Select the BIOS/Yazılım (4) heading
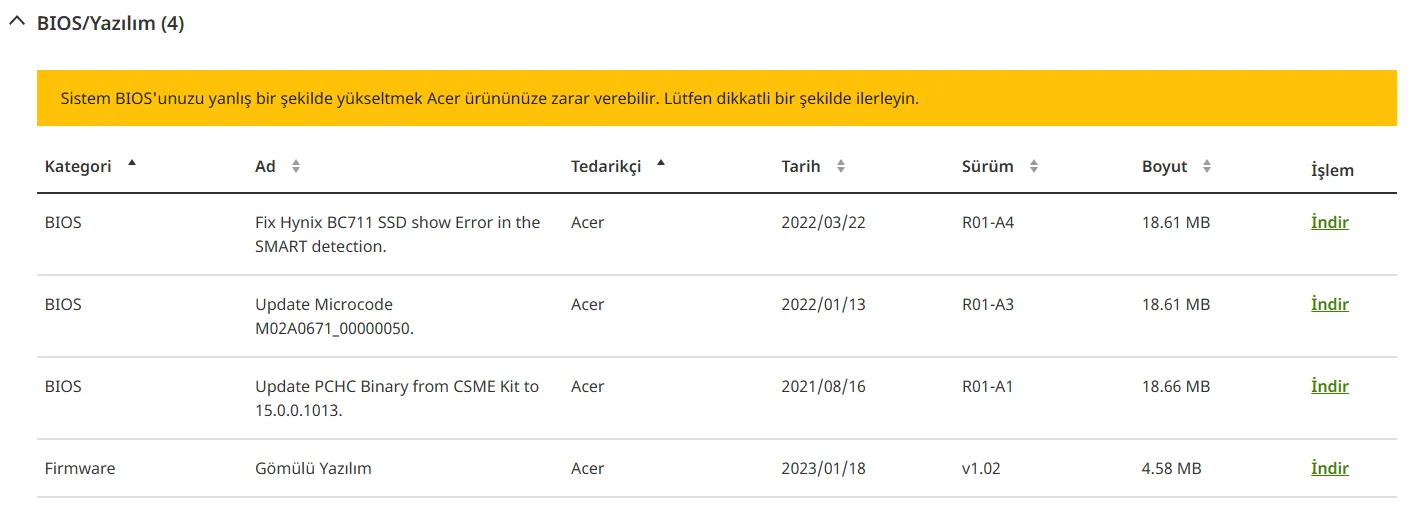The image size is (1418, 518). [110, 24]
